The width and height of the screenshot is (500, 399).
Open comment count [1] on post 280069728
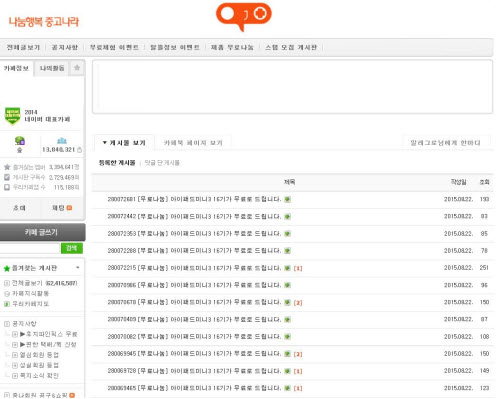tap(298, 371)
